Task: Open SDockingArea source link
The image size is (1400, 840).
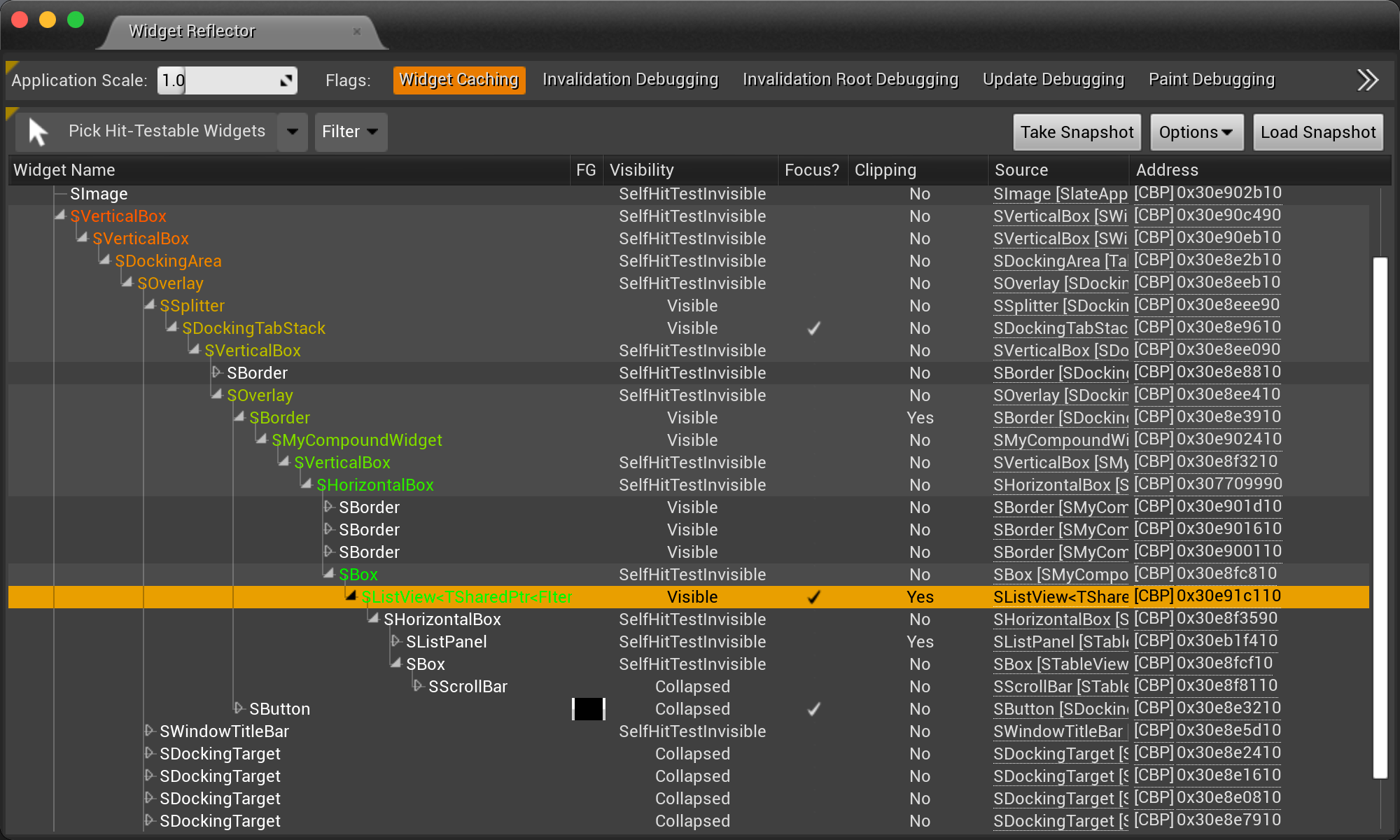Action: click(1060, 261)
